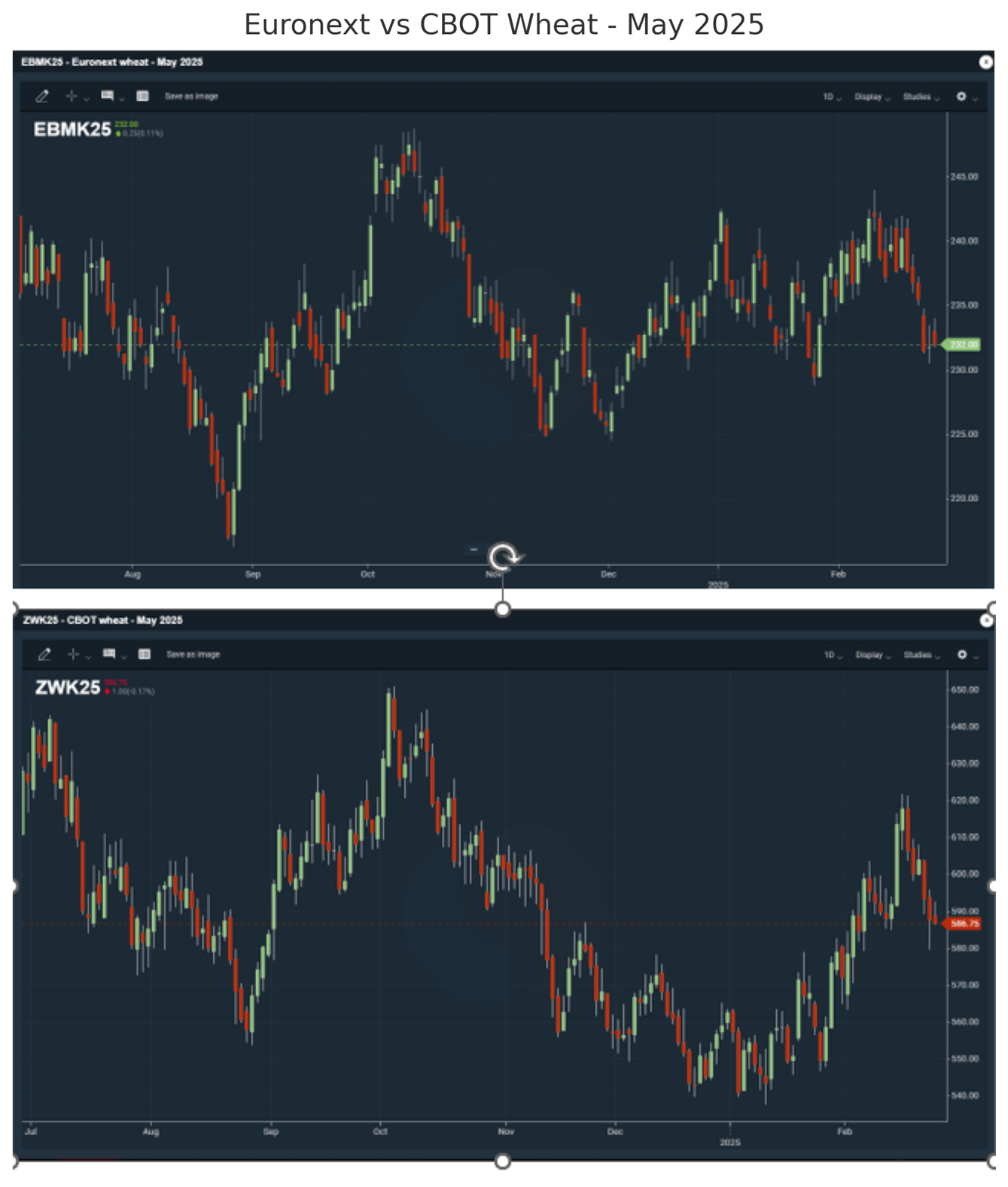
Task: Click the 232.00 current price label on EBMK25 axis
Action: click(x=961, y=345)
